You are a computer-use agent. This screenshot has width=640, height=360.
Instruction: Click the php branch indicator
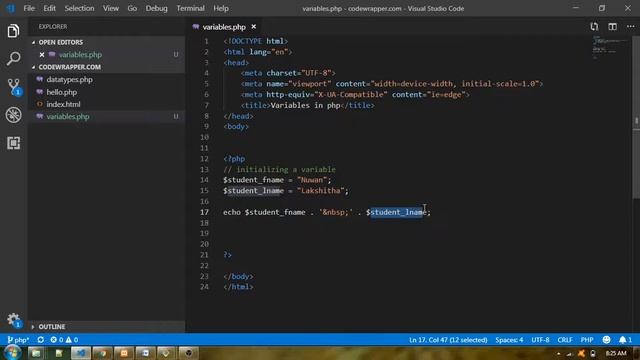pyautogui.click(x=18, y=340)
